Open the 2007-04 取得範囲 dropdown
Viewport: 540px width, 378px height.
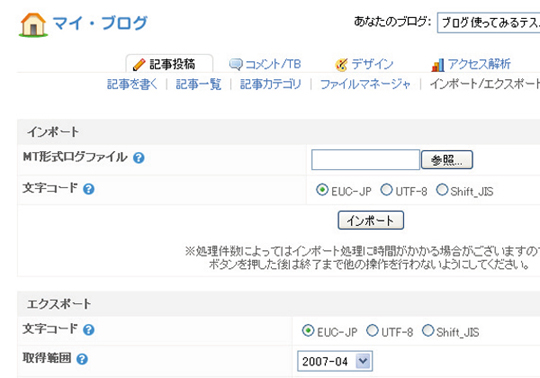[x=335, y=361]
